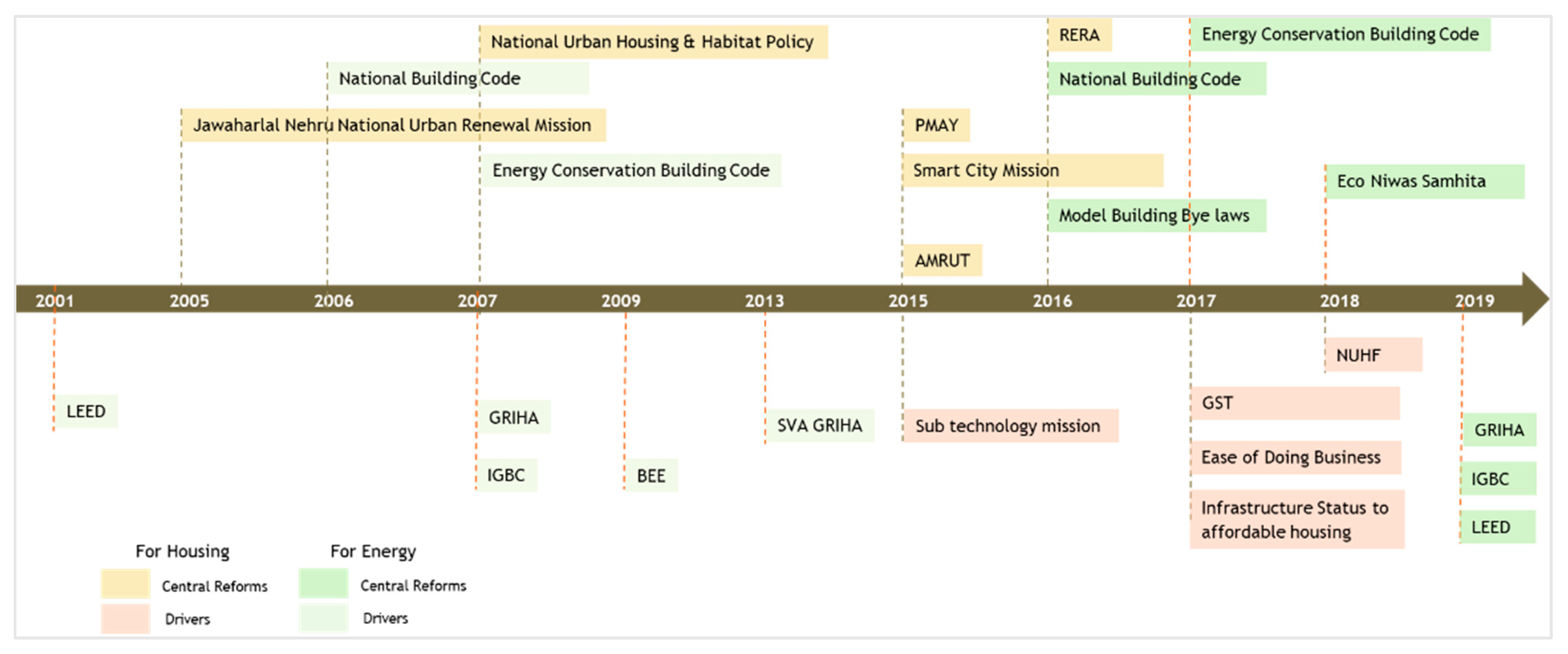Select the NUHF box
Screen dimensions: 1568x654
1374,354
